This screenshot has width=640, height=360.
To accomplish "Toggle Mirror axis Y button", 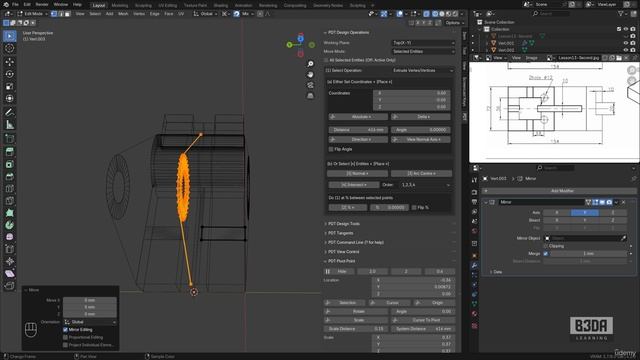I will 584,212.
